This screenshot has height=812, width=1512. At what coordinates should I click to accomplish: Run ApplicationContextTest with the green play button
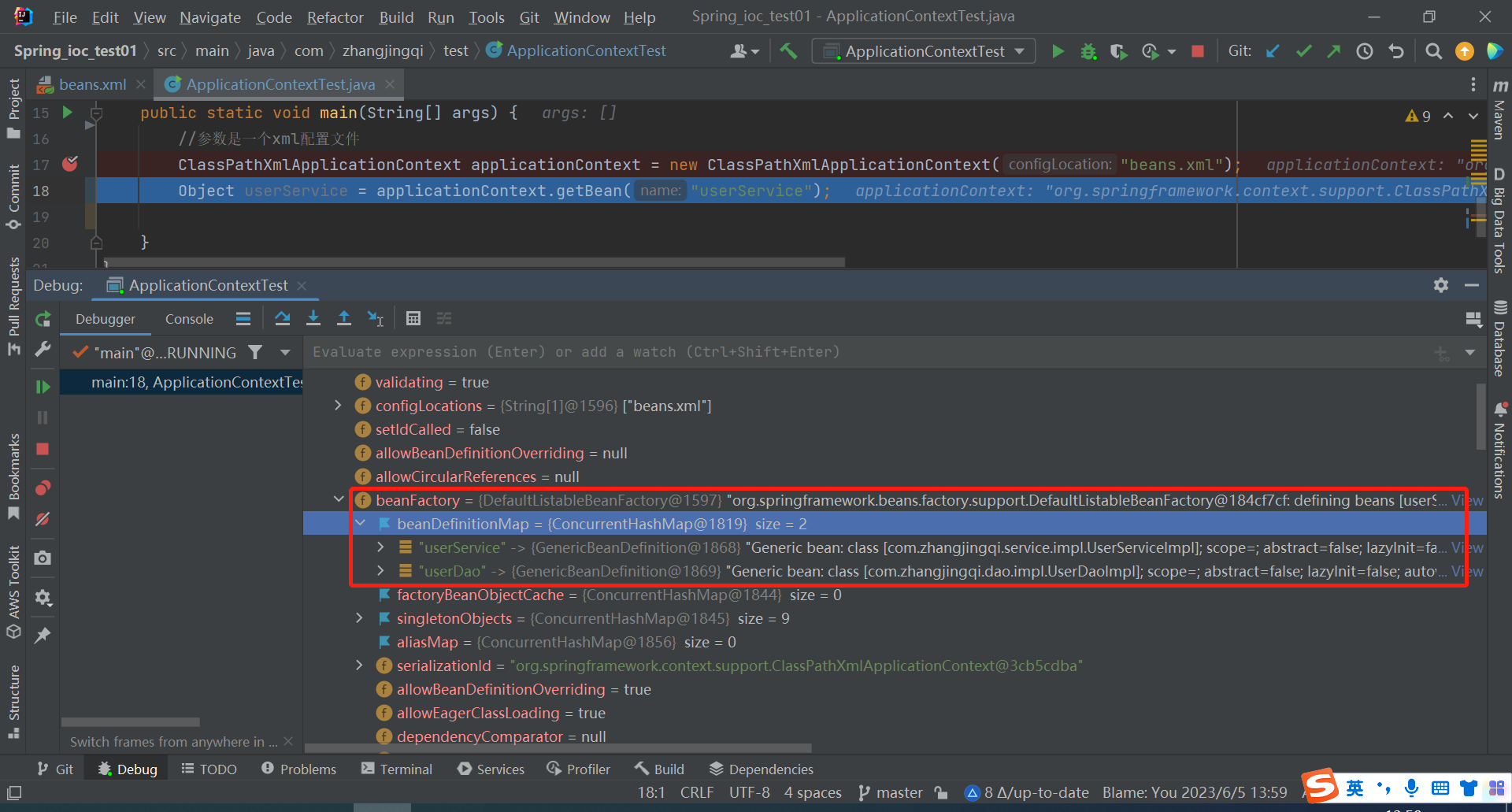(x=1058, y=51)
